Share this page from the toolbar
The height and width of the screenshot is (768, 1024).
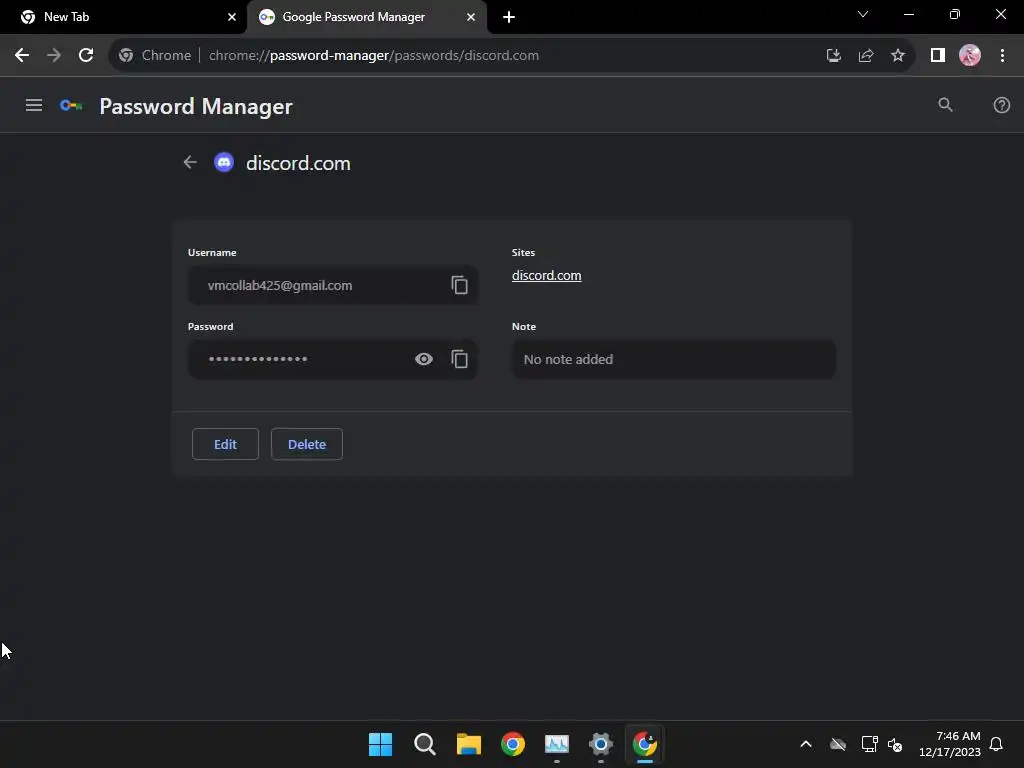coord(866,56)
